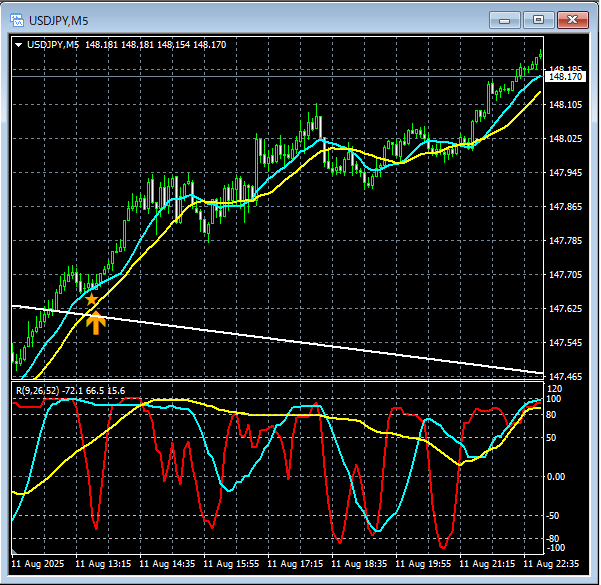Minimize the USDJPY,M5 chart window
The width and height of the screenshot is (601, 585).
[x=504, y=20]
